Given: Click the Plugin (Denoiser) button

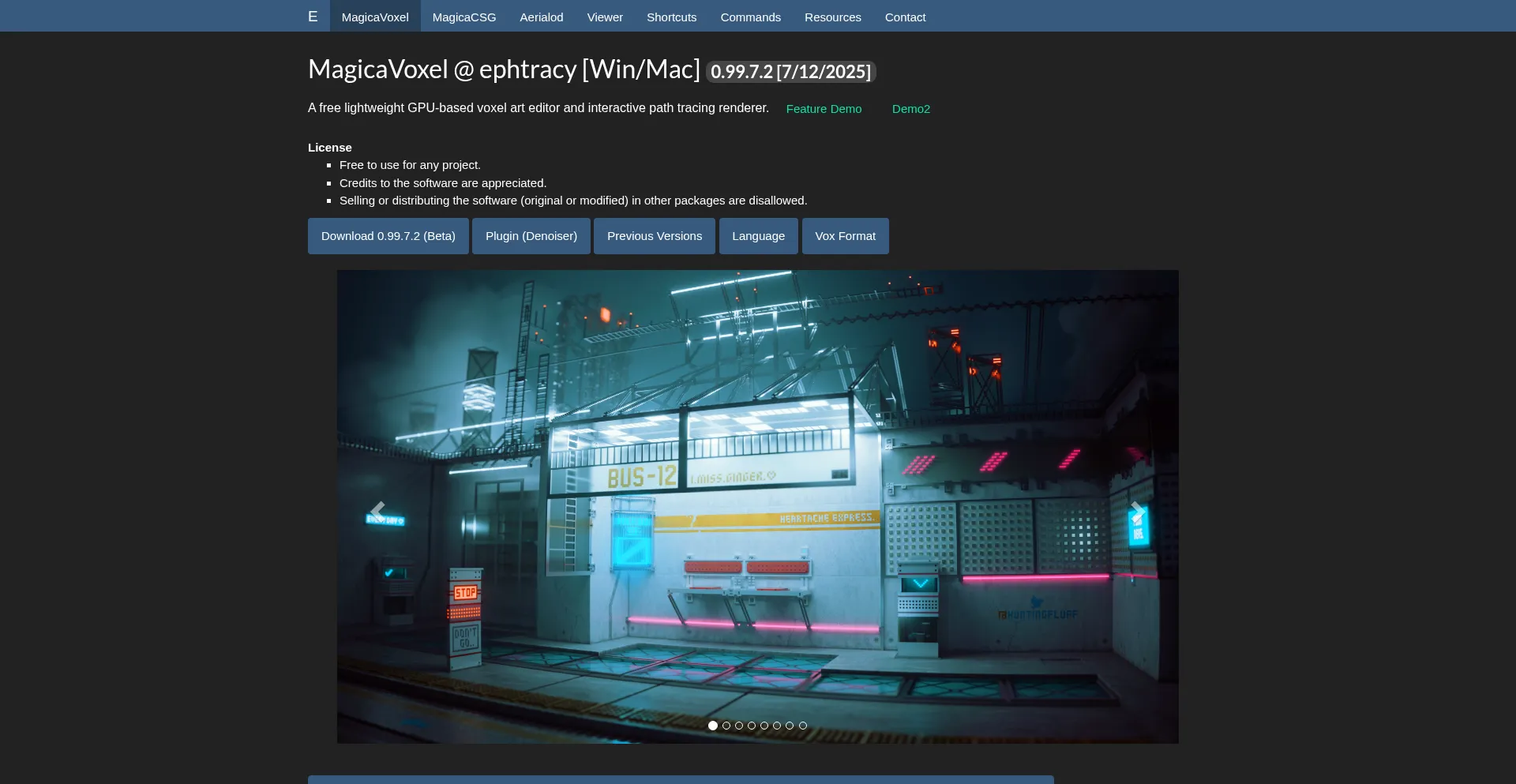Looking at the screenshot, I should [x=531, y=236].
